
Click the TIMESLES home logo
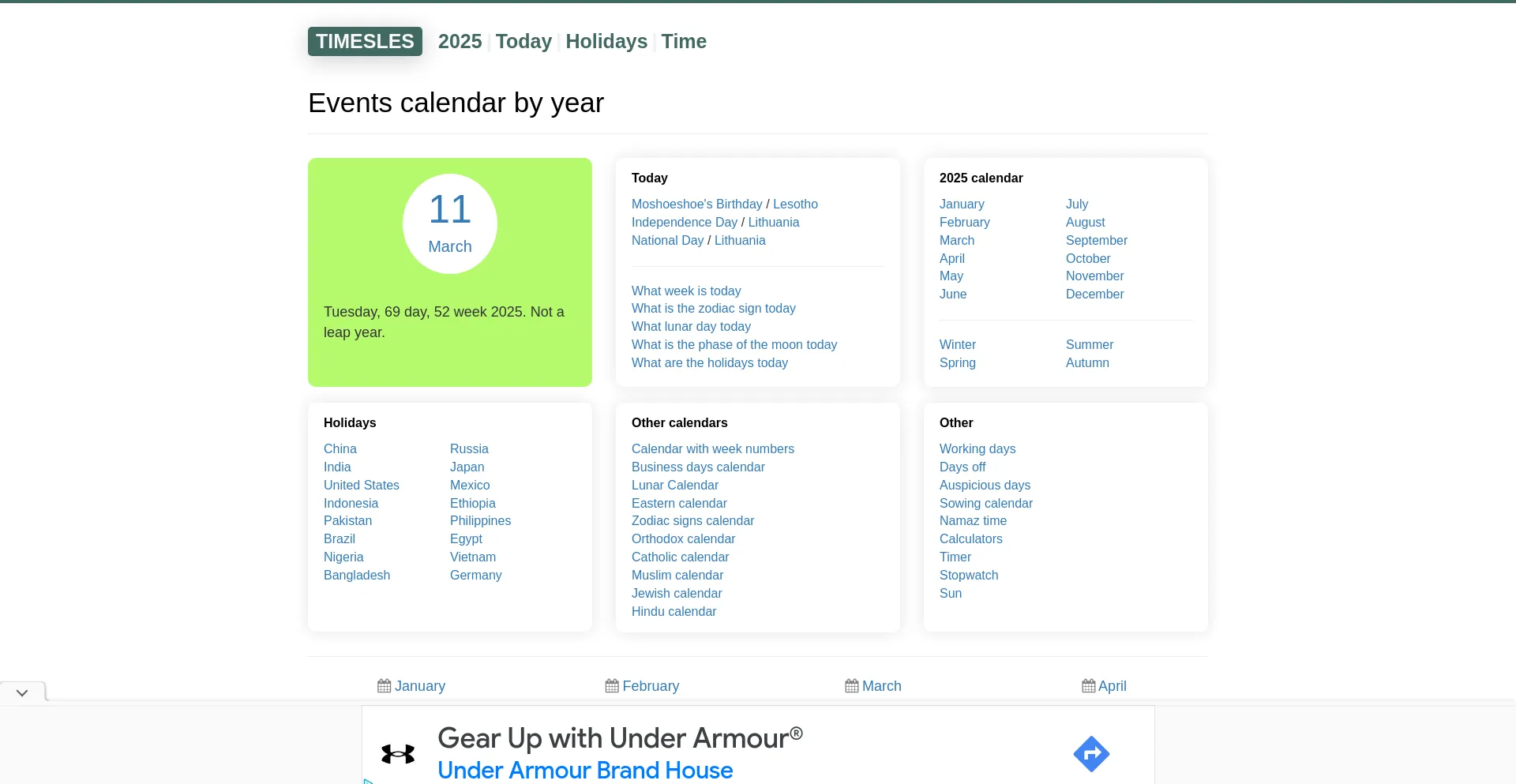pos(365,41)
